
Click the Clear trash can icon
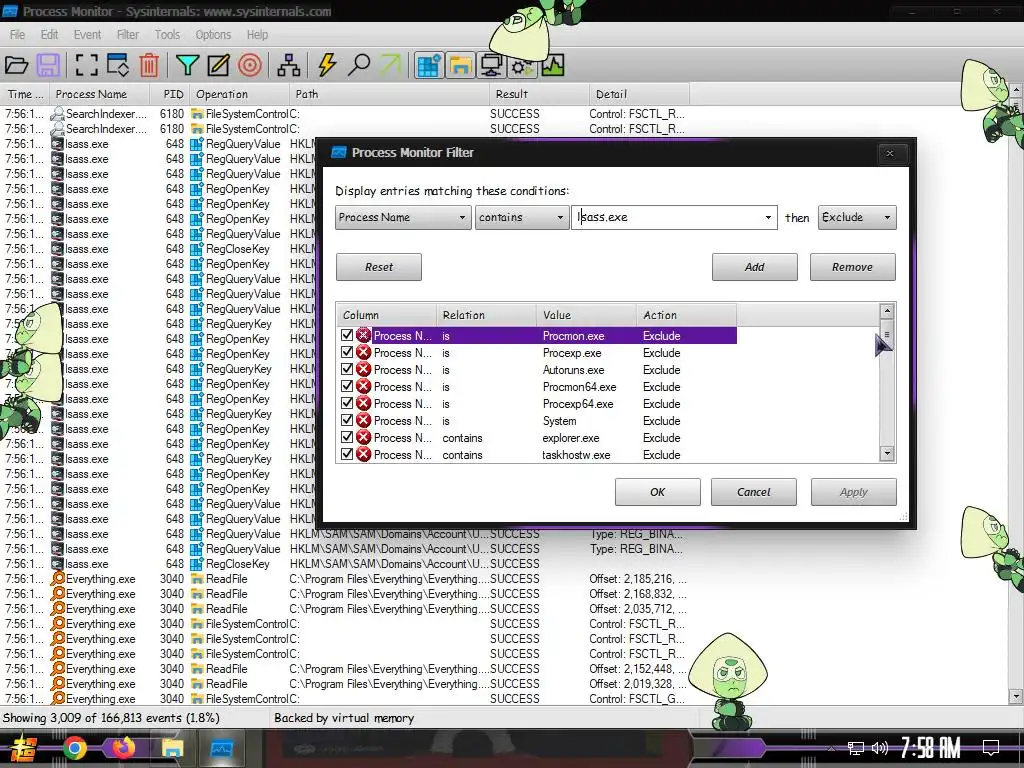click(149, 65)
